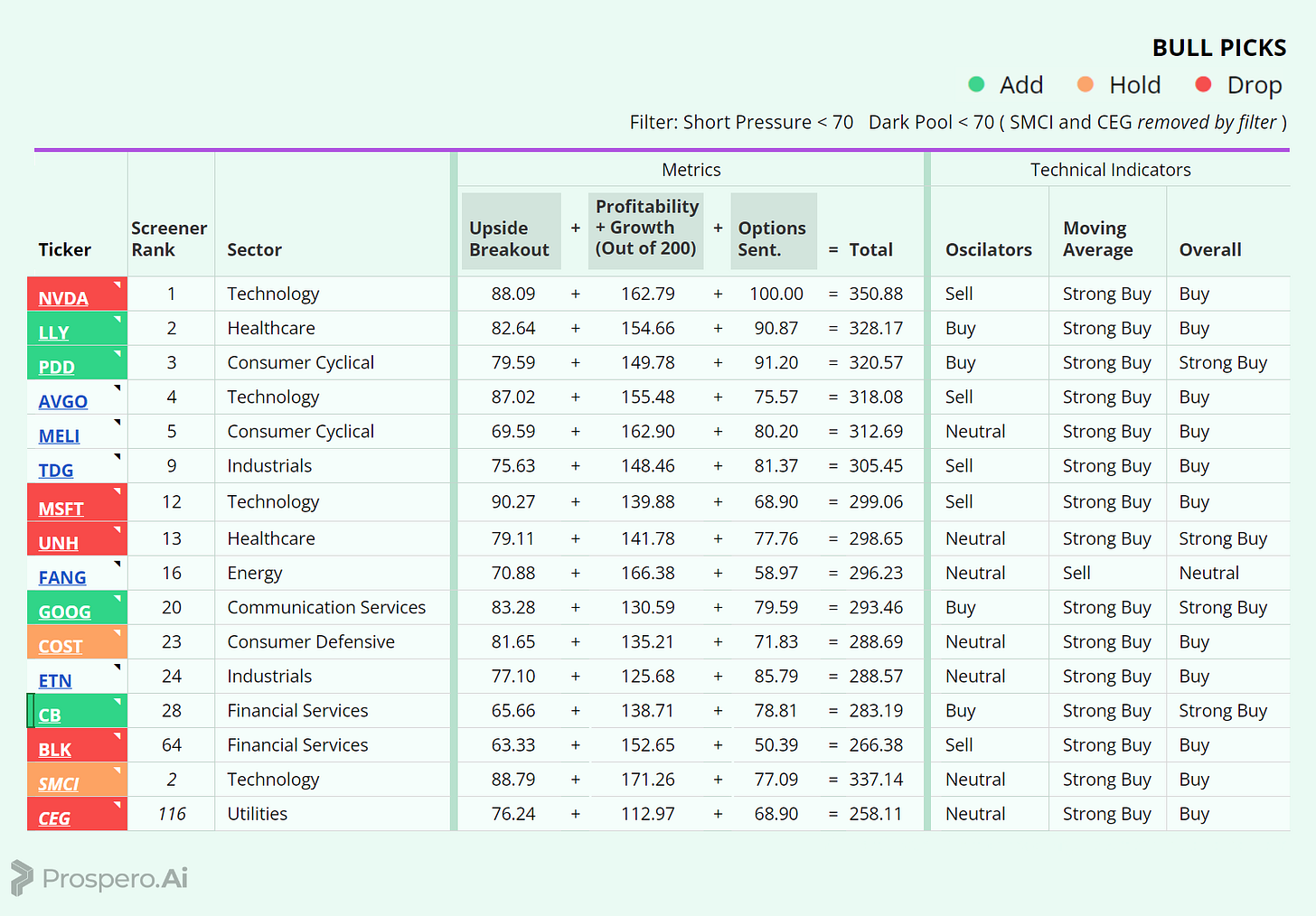Open the GOOG ticker link
Screen dimensions: 1316x916
(64, 612)
